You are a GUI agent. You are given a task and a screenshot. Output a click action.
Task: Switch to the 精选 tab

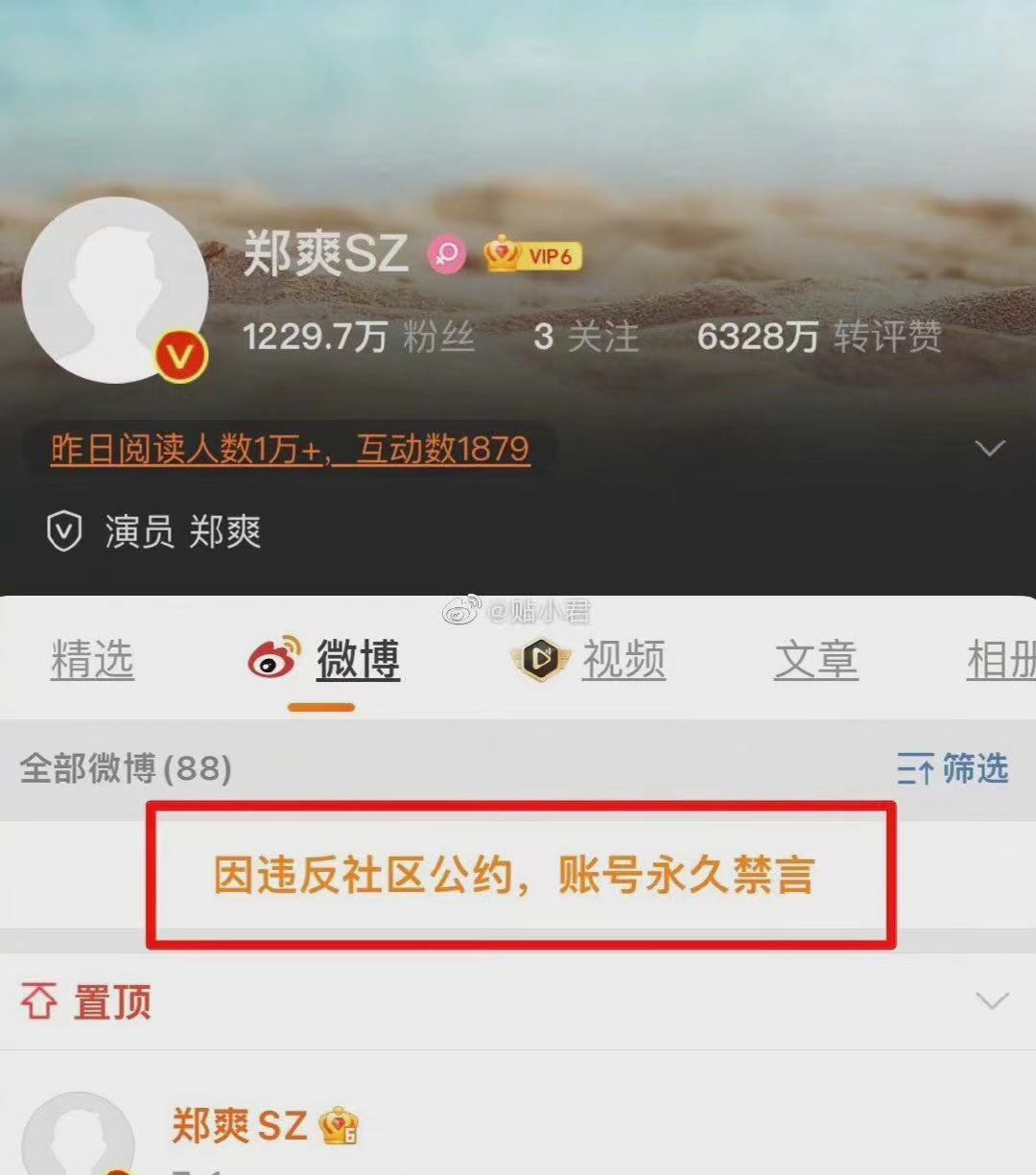(x=92, y=660)
